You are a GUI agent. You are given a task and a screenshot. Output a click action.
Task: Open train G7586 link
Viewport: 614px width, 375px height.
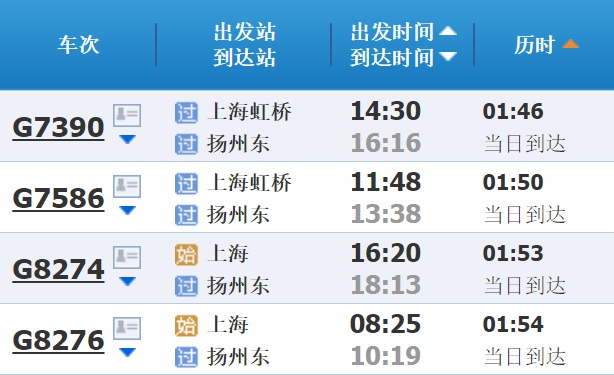click(58, 199)
